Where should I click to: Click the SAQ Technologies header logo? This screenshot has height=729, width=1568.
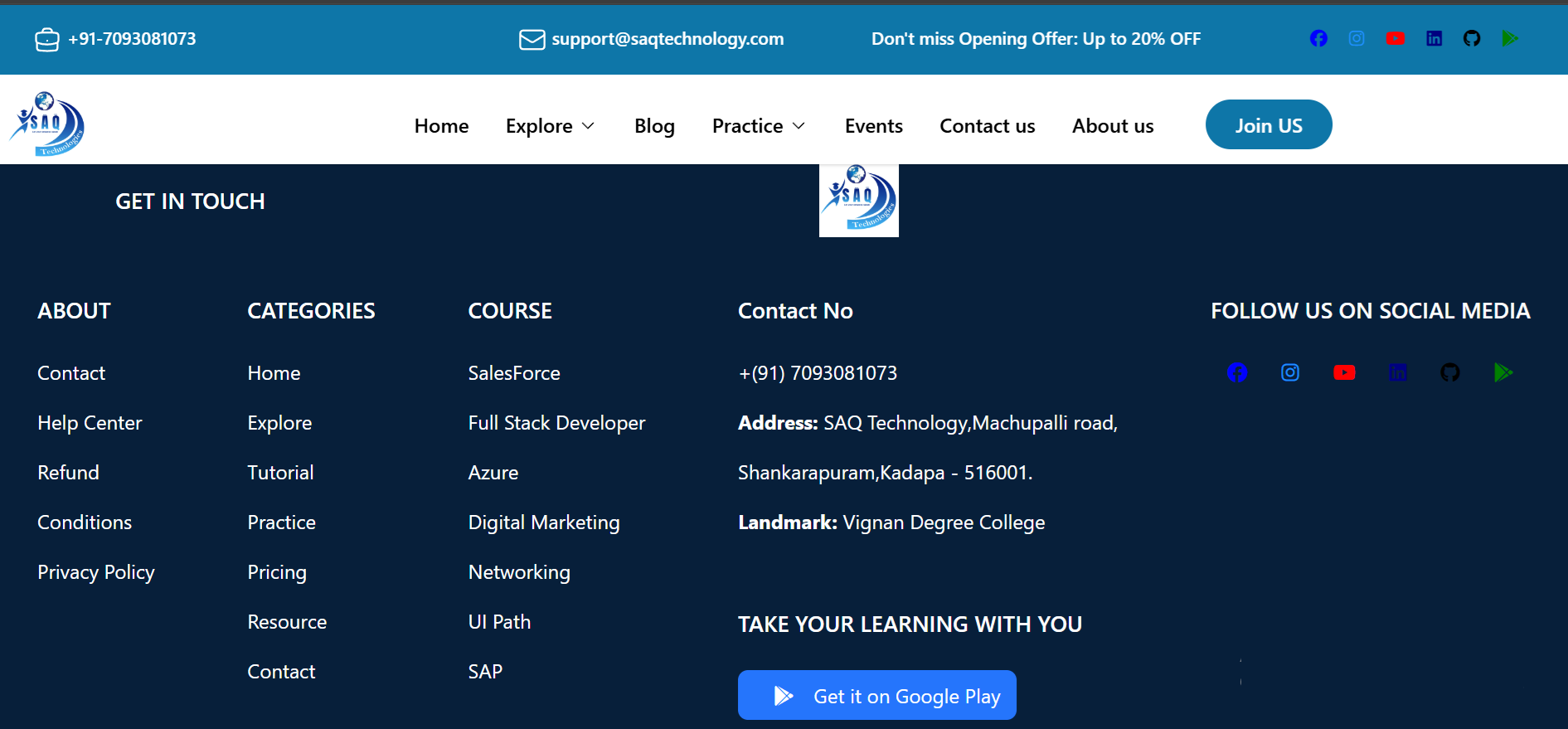point(47,124)
